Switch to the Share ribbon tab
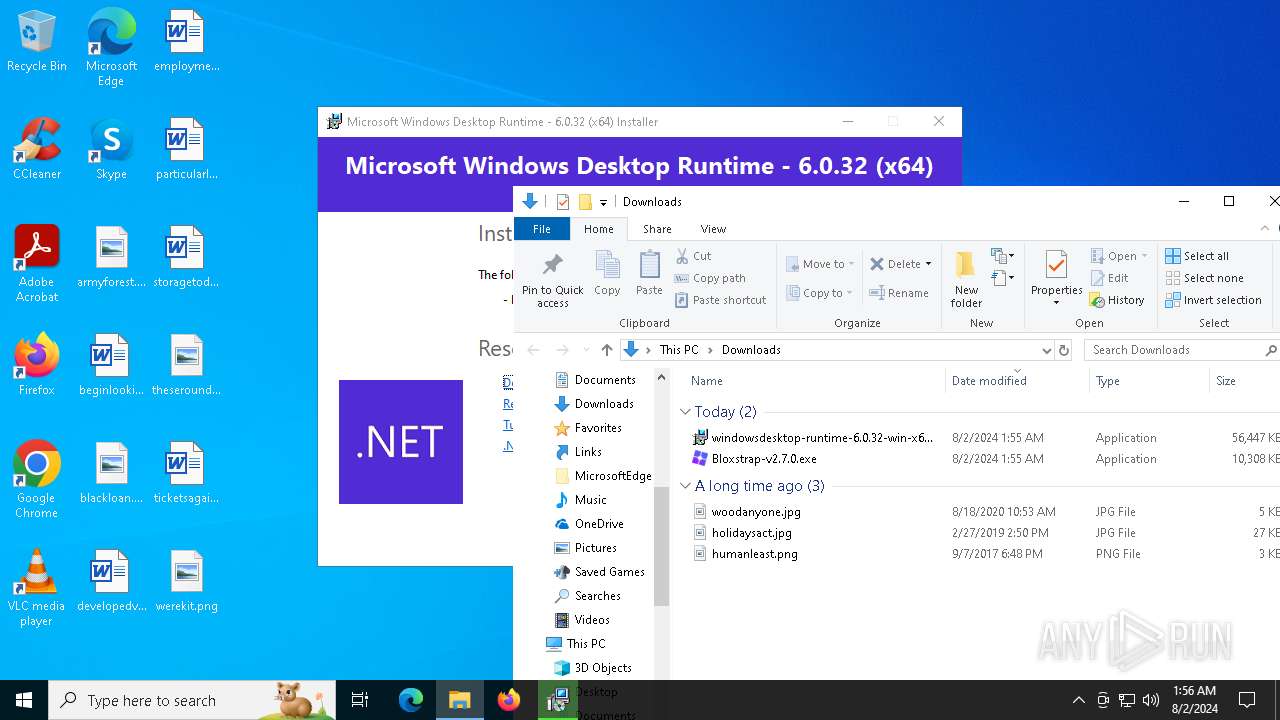 coord(657,229)
